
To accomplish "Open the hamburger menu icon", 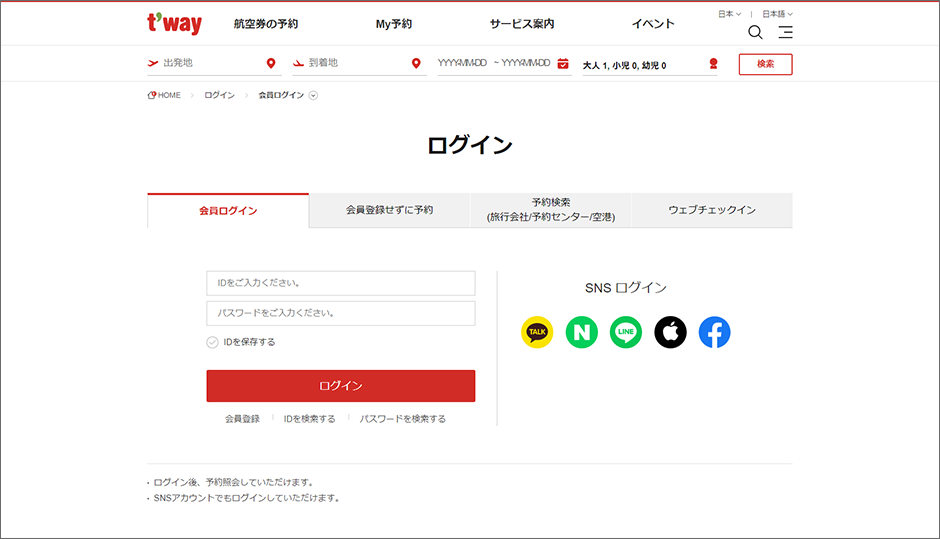I will coord(785,32).
